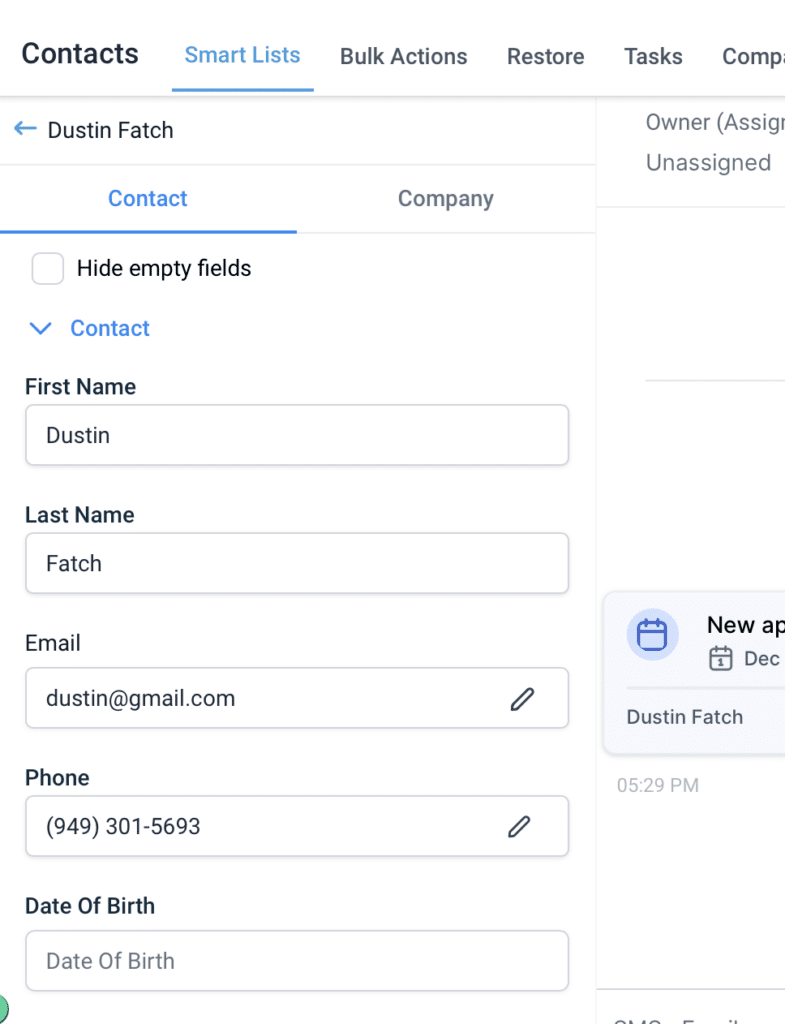Click the Last Name field showing Fatch

tap(297, 563)
